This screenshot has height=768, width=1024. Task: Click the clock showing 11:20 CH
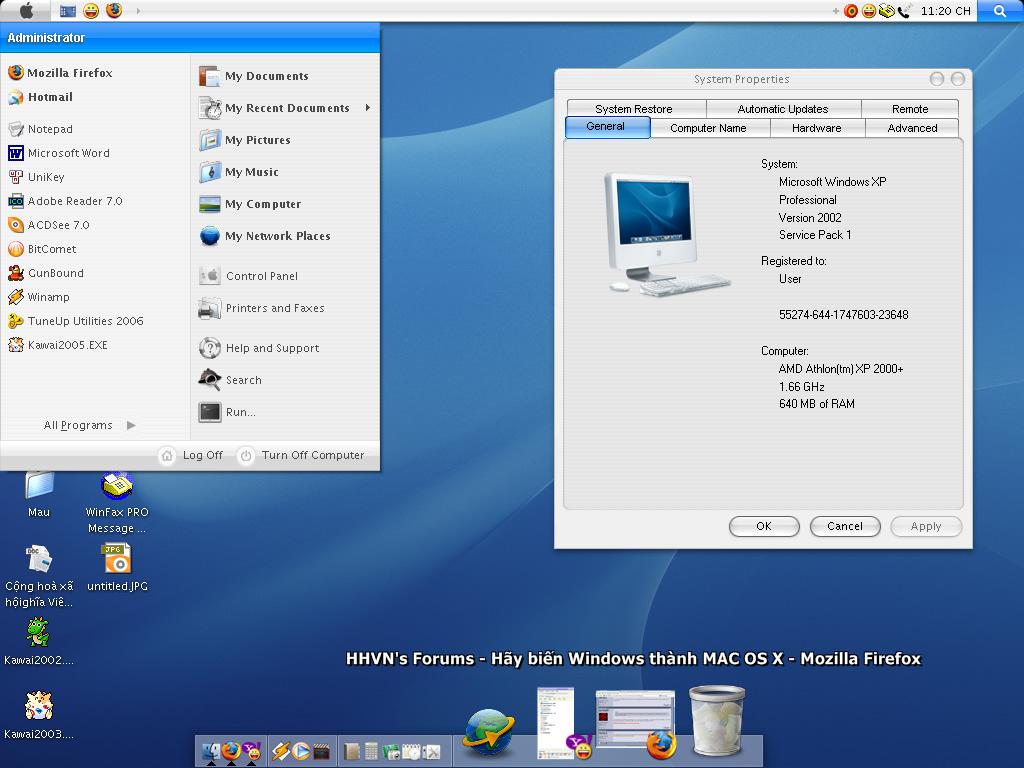[x=945, y=11]
